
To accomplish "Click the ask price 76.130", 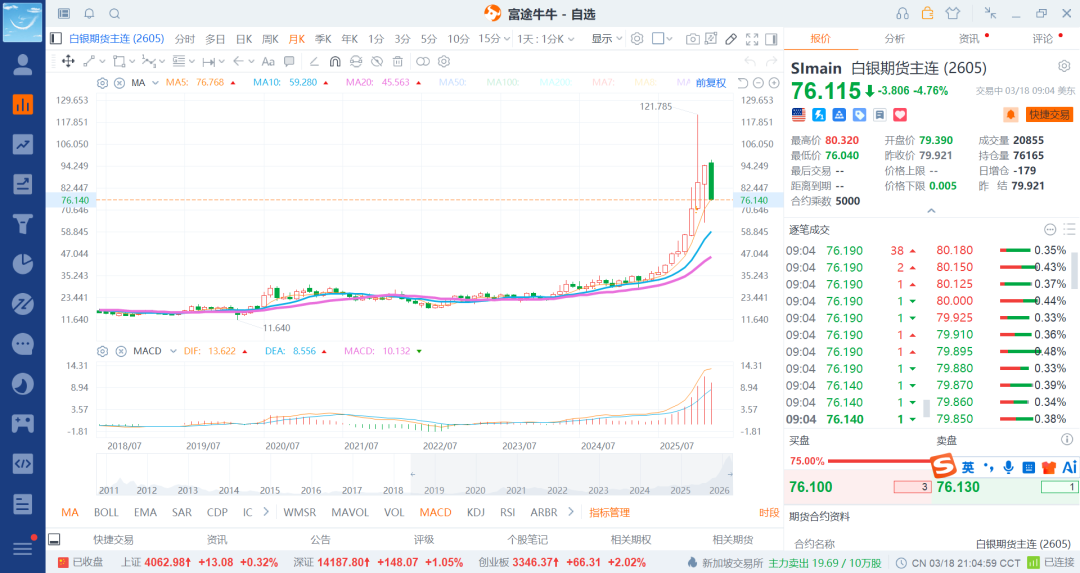I will [x=958, y=487].
